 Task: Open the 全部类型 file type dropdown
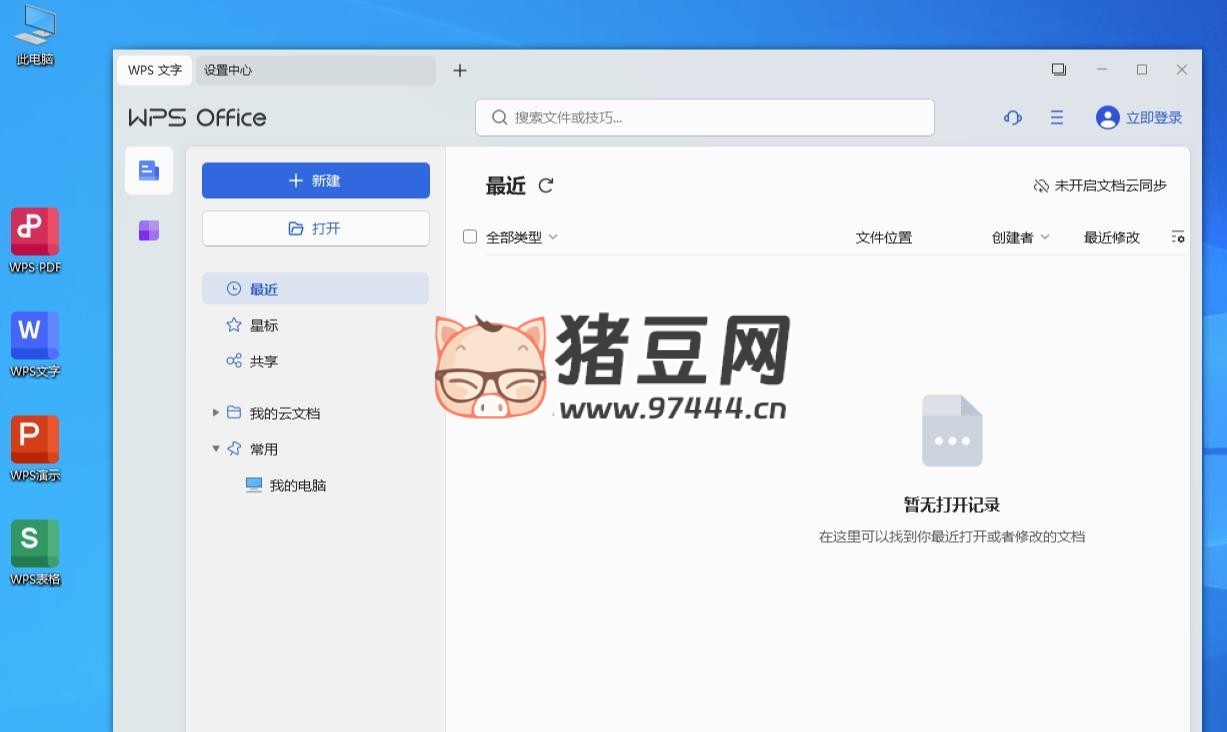pos(522,237)
